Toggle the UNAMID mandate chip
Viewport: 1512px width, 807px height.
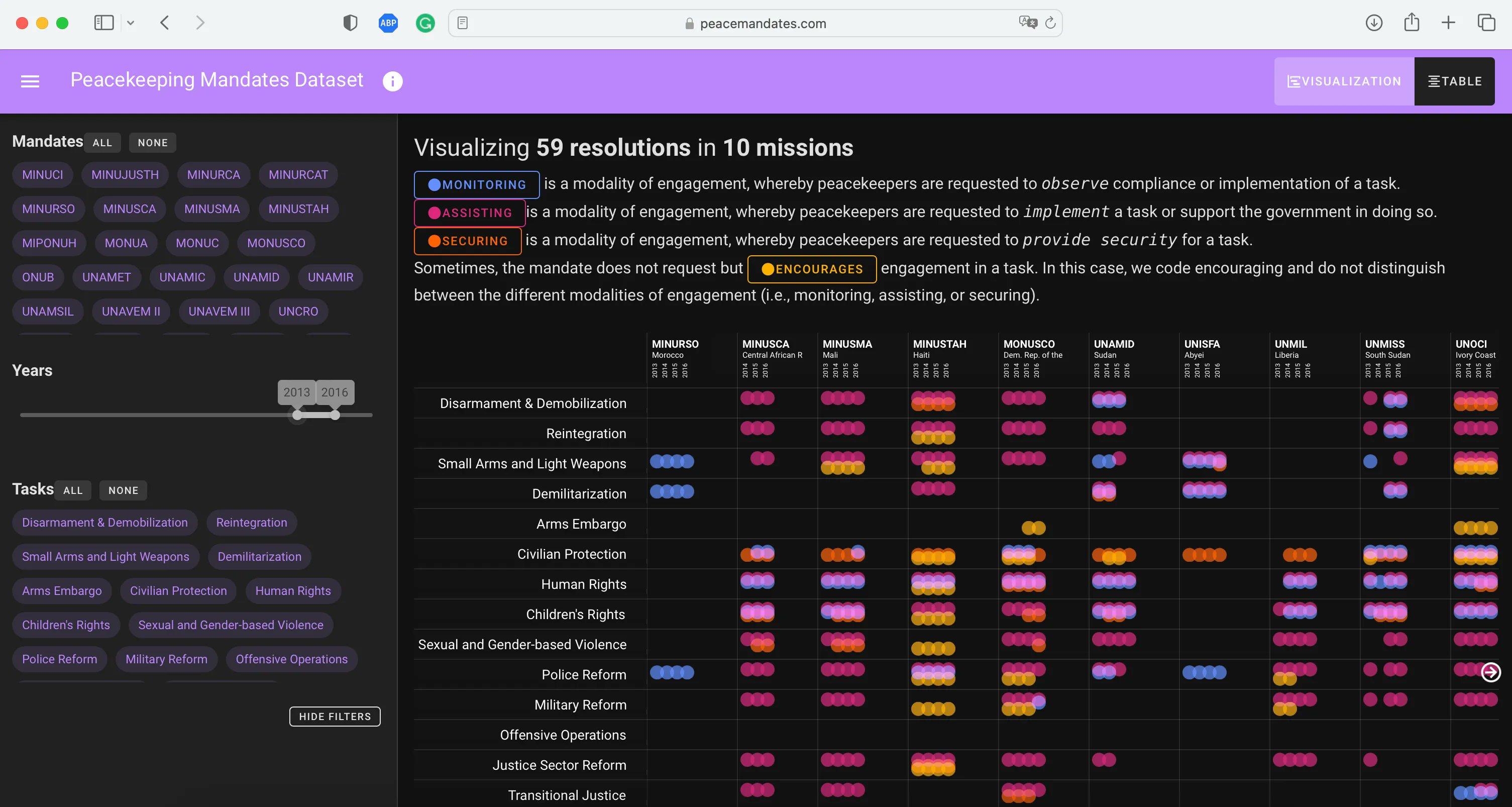[256, 277]
